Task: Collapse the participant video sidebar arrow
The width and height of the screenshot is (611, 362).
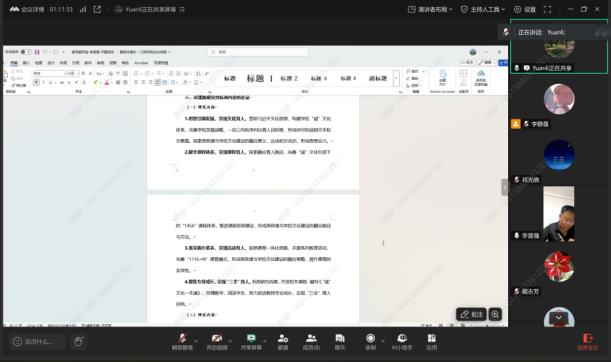Action: (505, 187)
